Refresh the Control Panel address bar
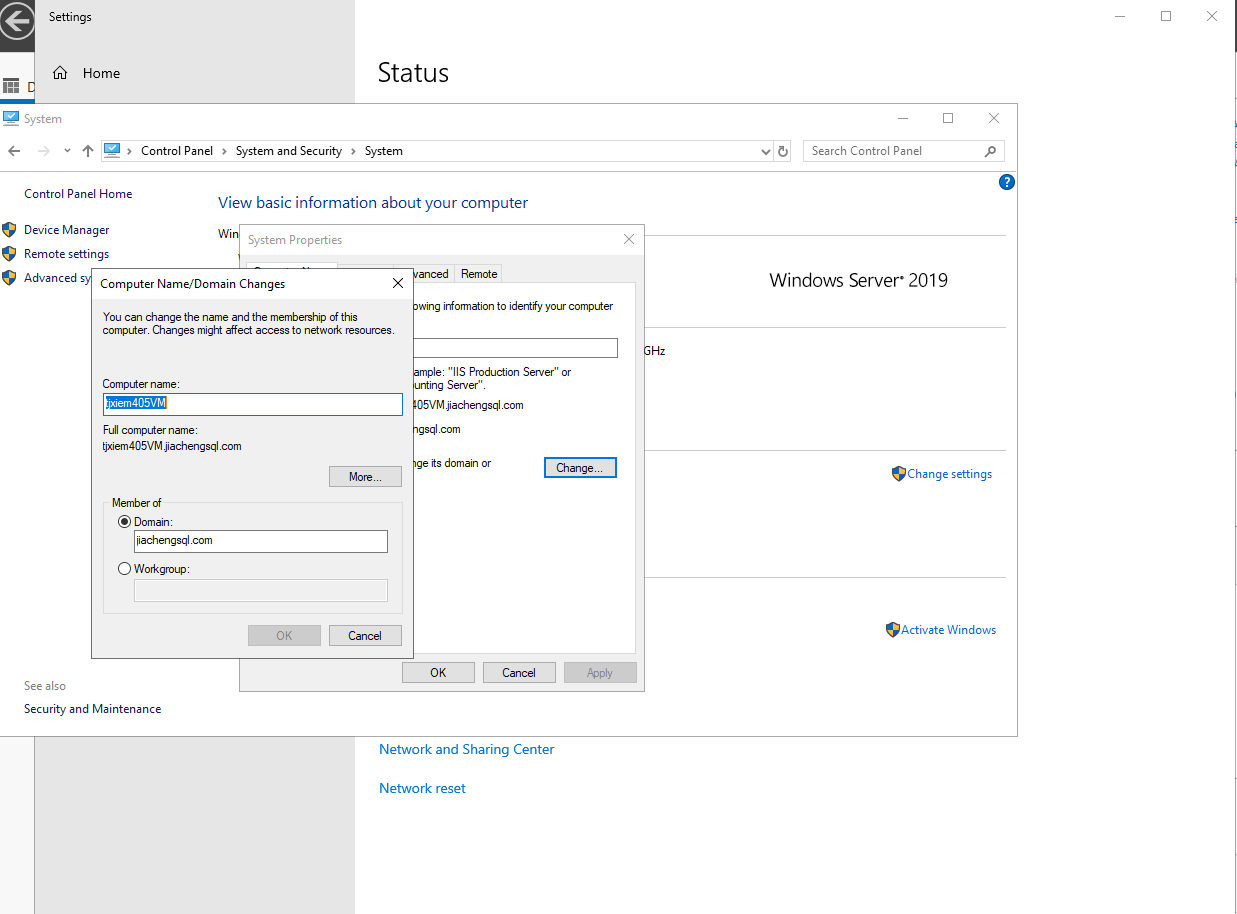 click(783, 151)
